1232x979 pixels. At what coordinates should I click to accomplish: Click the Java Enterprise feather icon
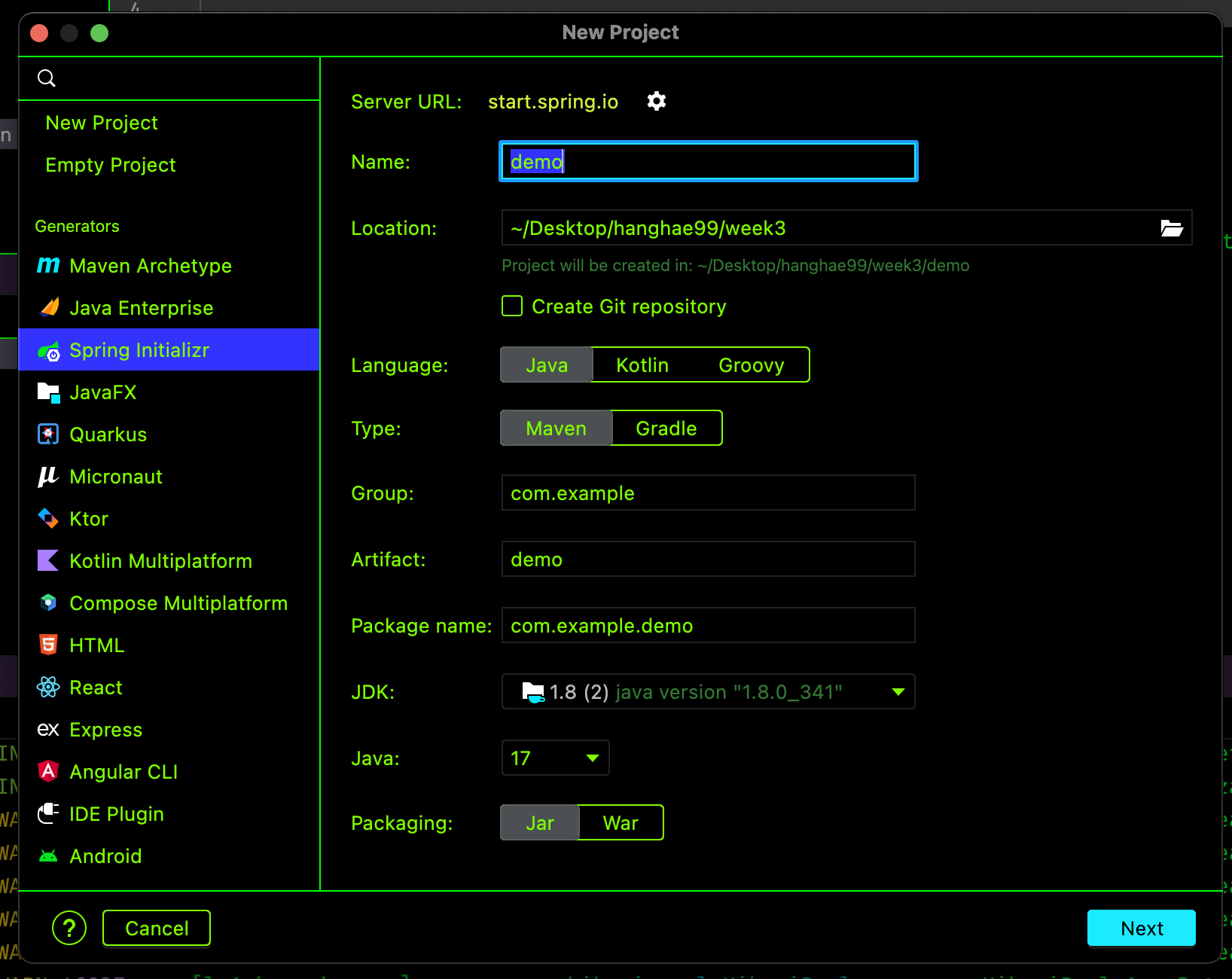point(49,307)
